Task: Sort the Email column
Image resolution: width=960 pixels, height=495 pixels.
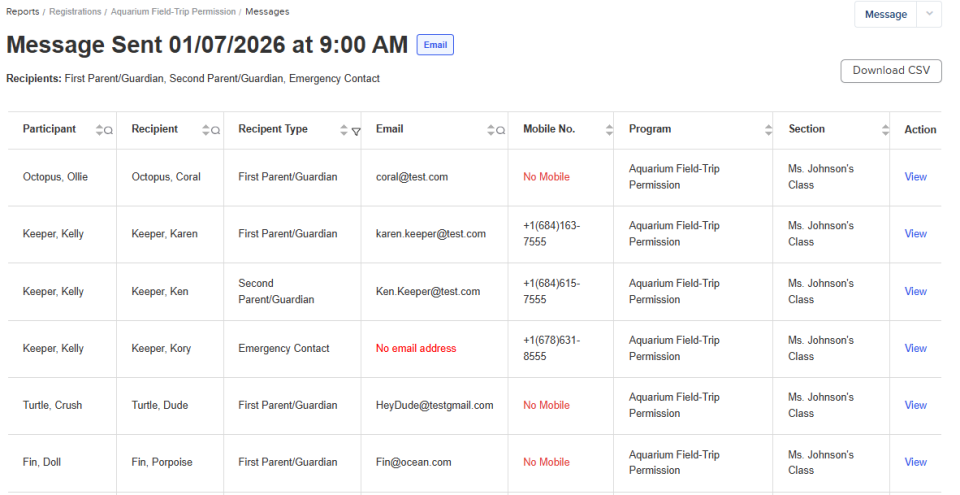Action: [491, 130]
